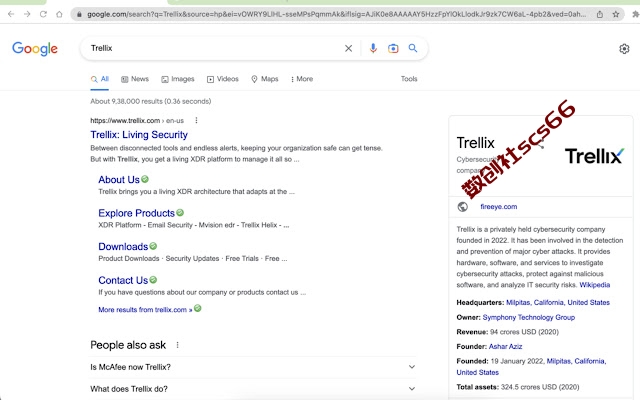This screenshot has width=640, height=400.
Task: Search by image with camera icon
Action: click(393, 49)
